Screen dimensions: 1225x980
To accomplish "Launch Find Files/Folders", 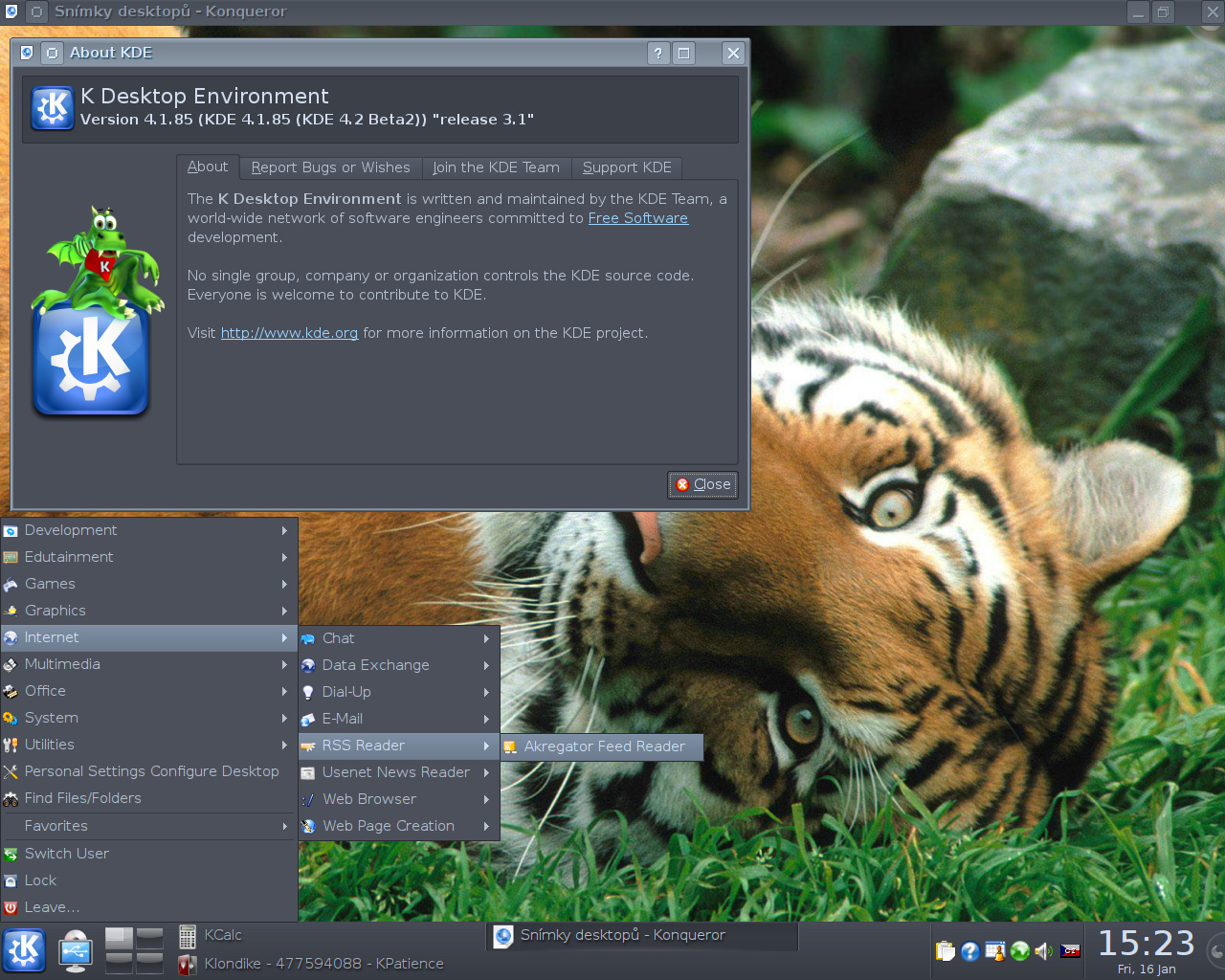I will click(149, 798).
